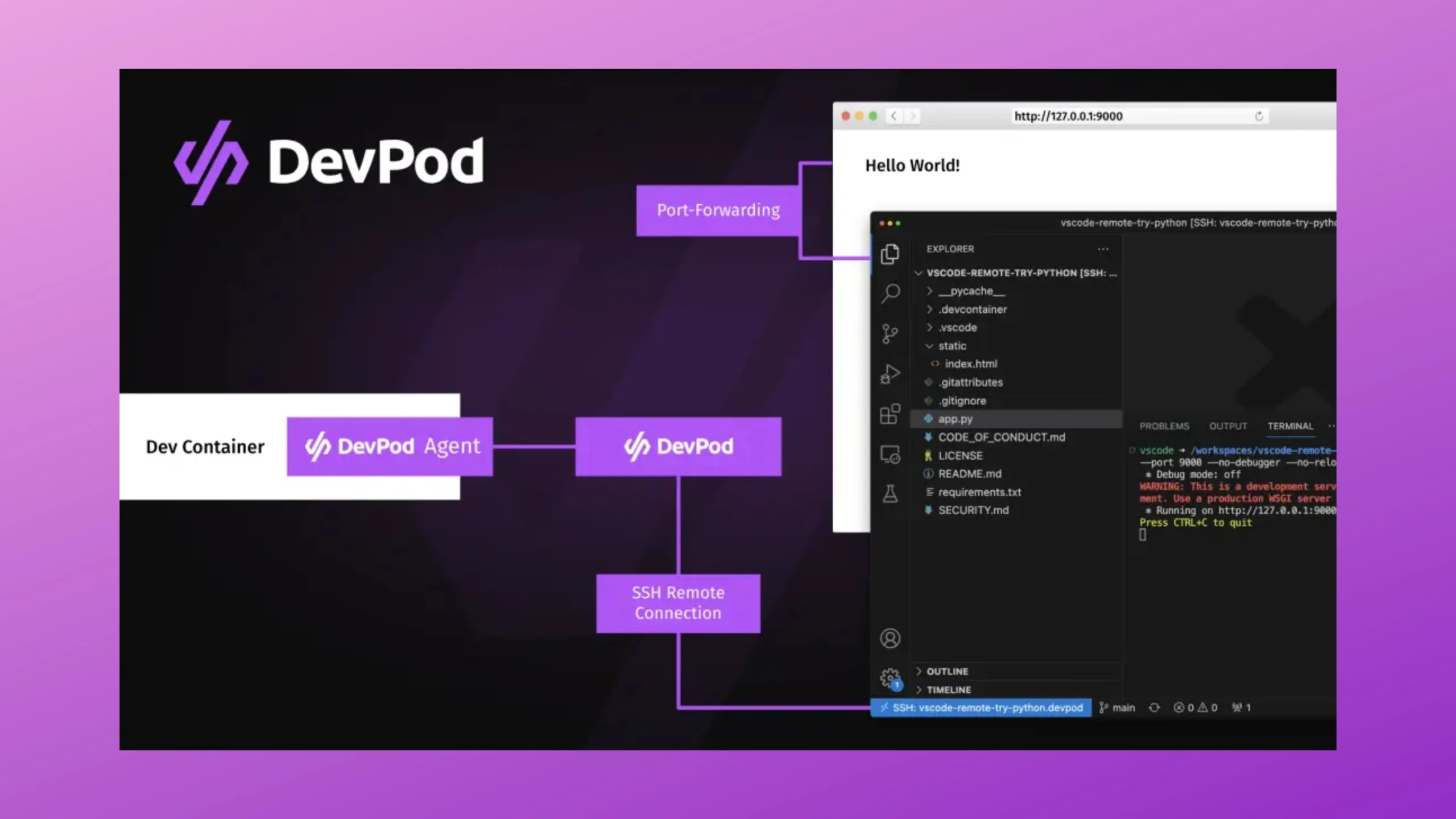The width and height of the screenshot is (1456, 819).
Task: Expand the .devcontainer folder
Action: click(1016, 309)
